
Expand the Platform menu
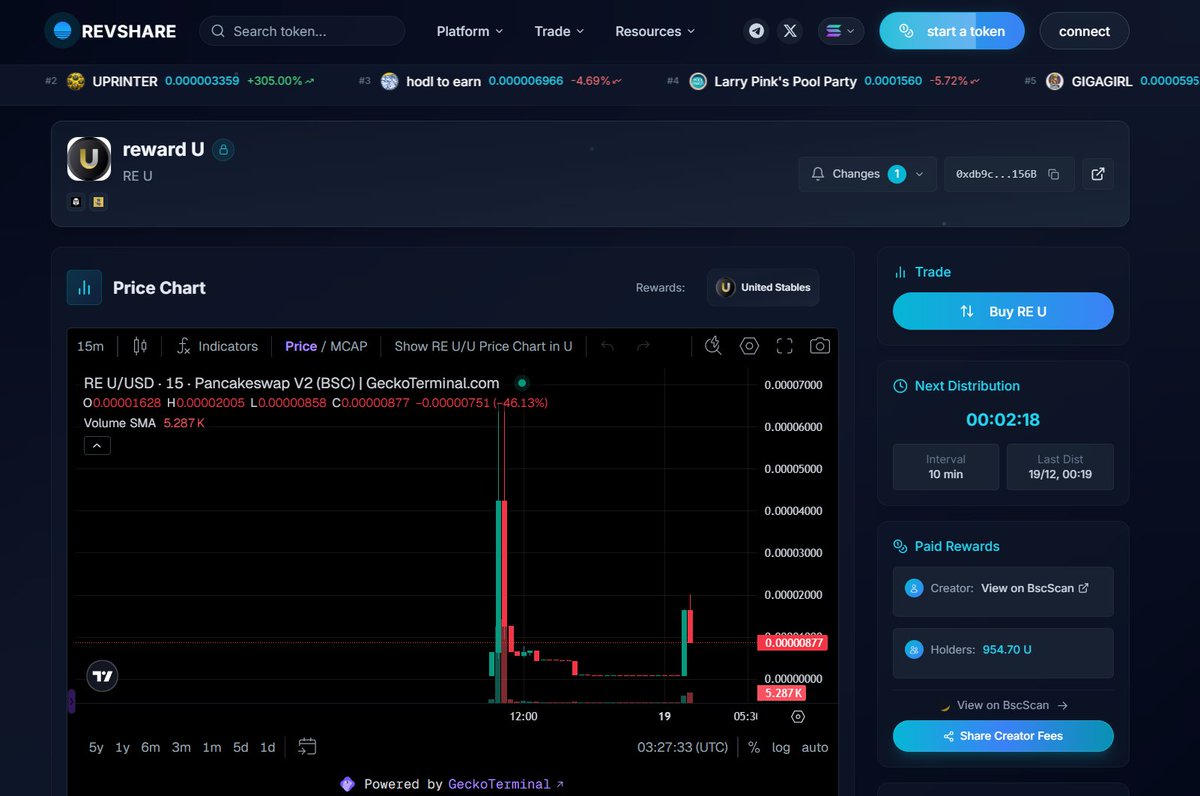[470, 31]
